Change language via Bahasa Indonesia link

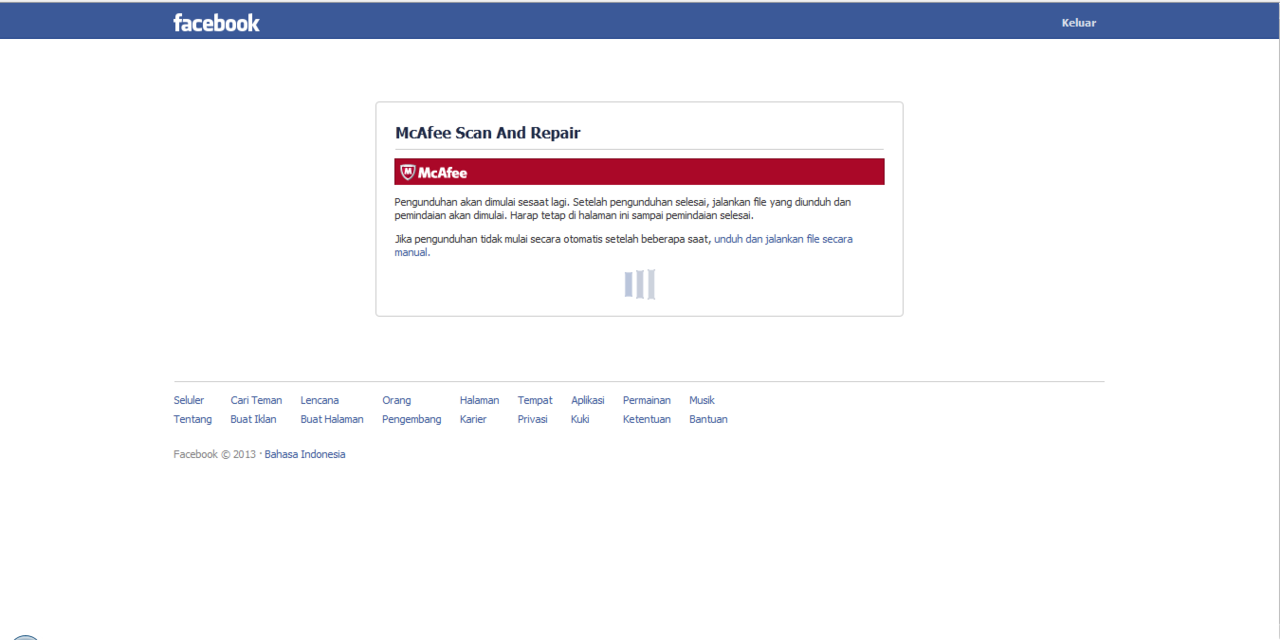pyautogui.click(x=304, y=454)
